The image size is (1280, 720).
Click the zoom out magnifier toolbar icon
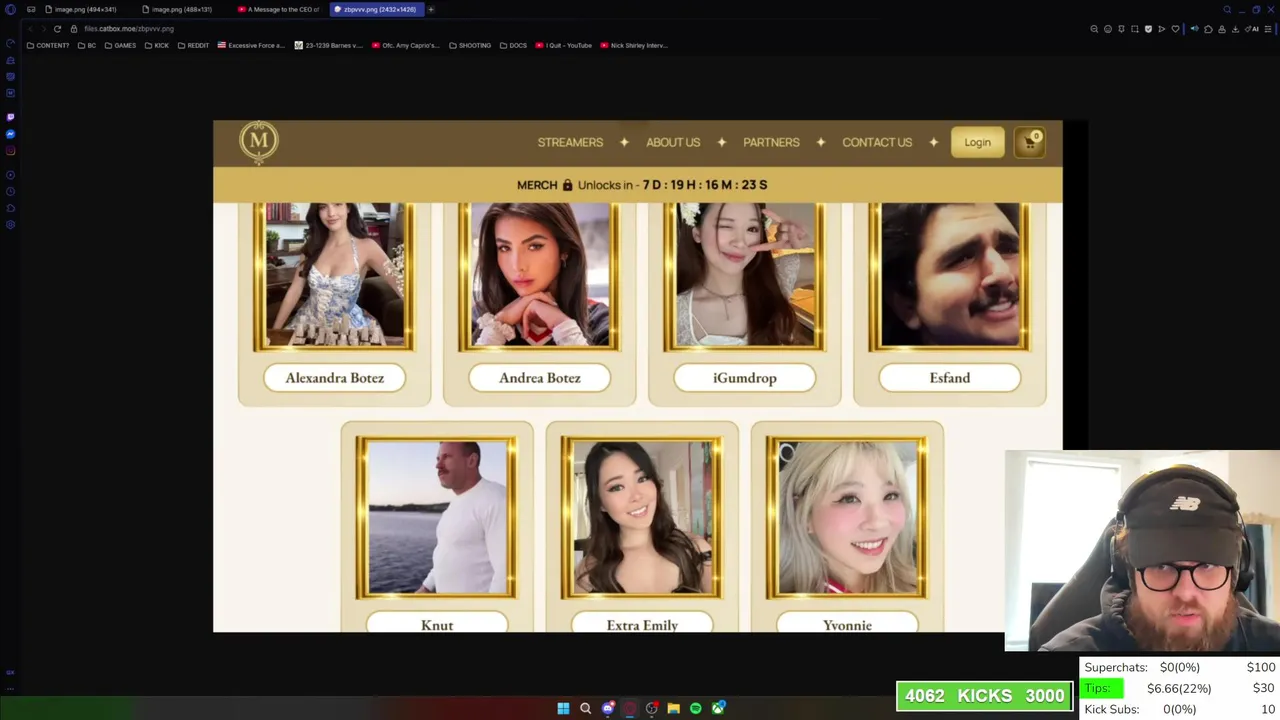click(1094, 29)
